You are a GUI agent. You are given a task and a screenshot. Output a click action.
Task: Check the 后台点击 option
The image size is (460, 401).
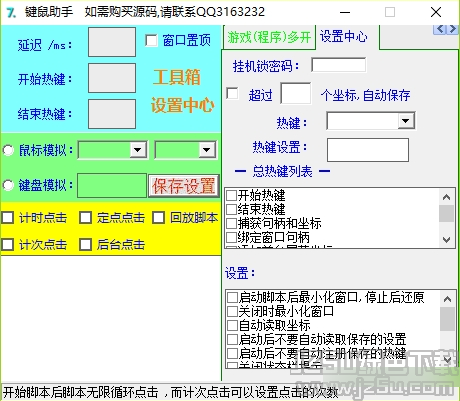(x=85, y=245)
